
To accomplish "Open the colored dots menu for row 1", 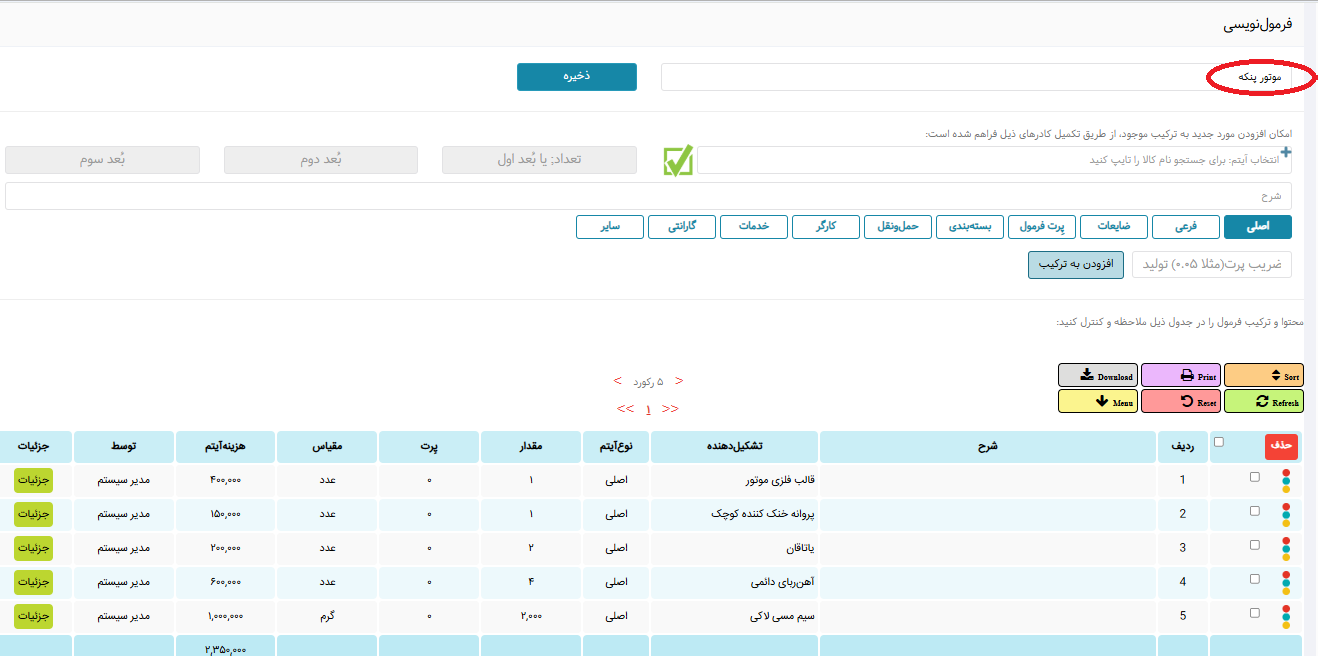I will click(x=1286, y=481).
